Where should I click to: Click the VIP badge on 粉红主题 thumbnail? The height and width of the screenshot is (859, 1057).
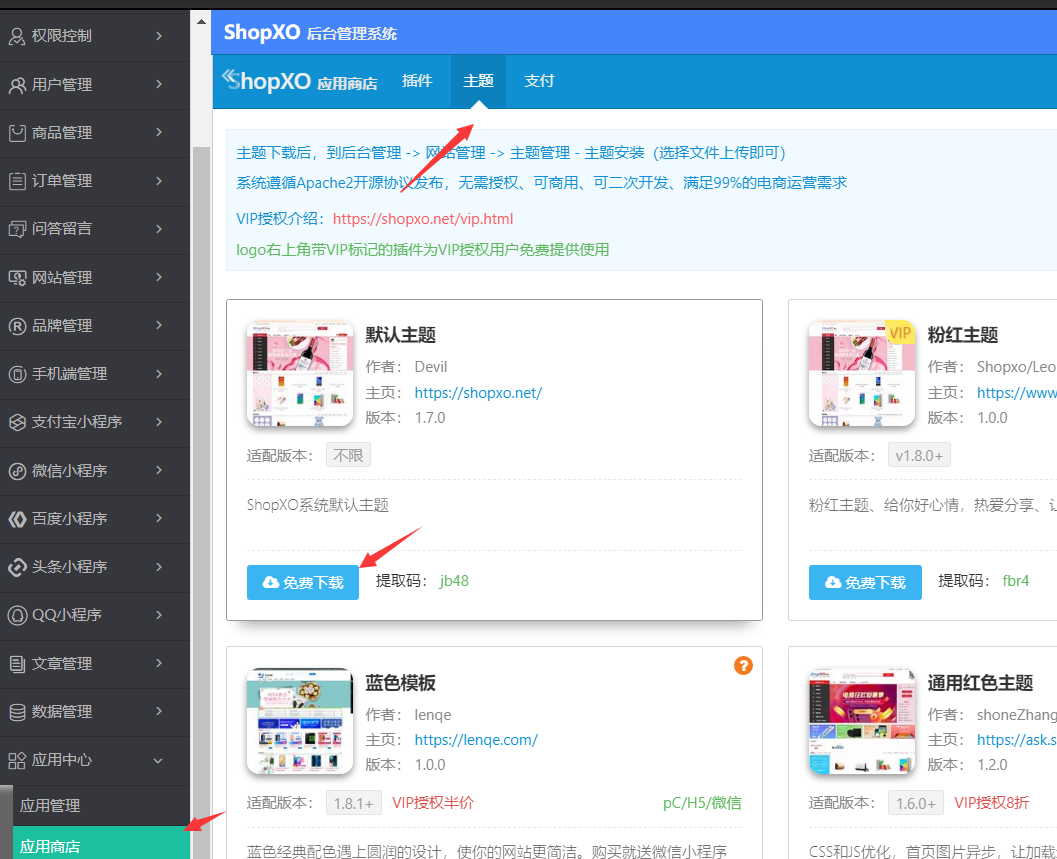tap(900, 332)
